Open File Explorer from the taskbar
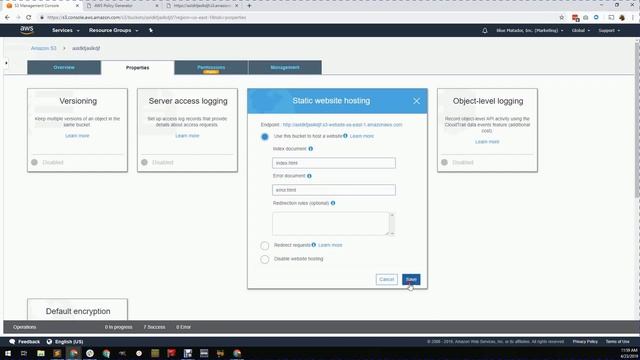 tap(41, 353)
